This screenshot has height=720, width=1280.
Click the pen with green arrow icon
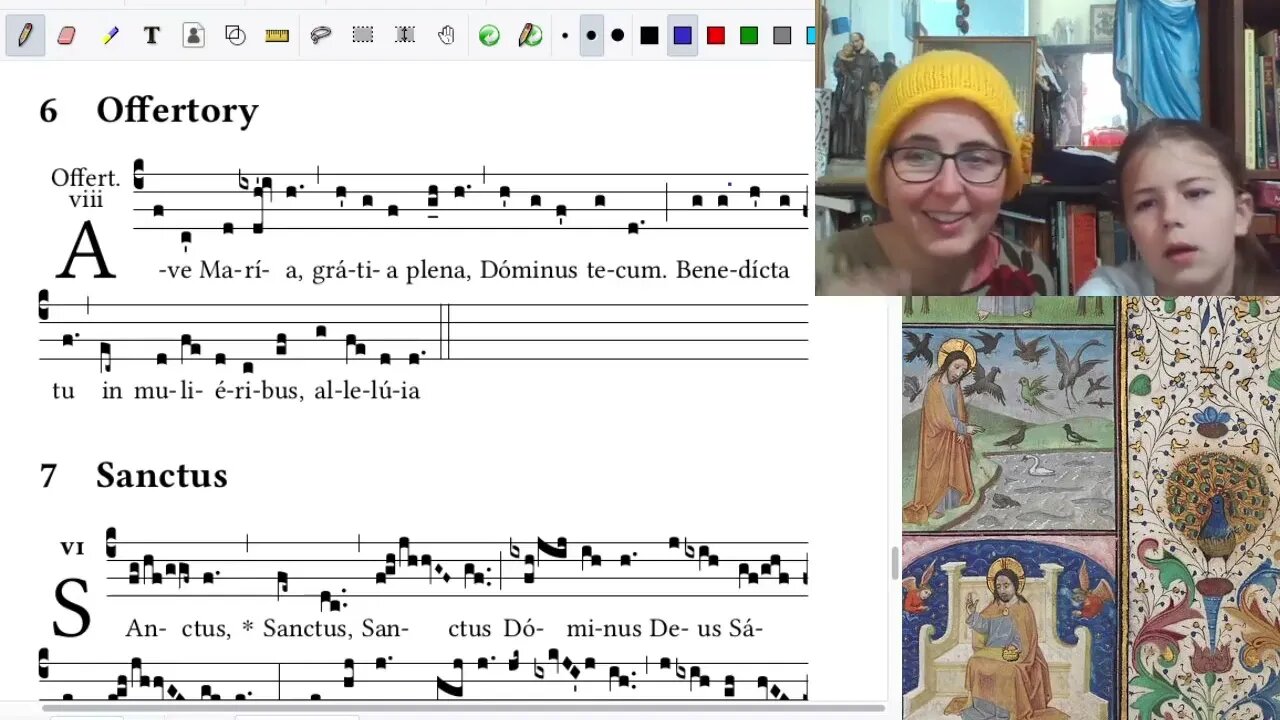click(x=530, y=35)
